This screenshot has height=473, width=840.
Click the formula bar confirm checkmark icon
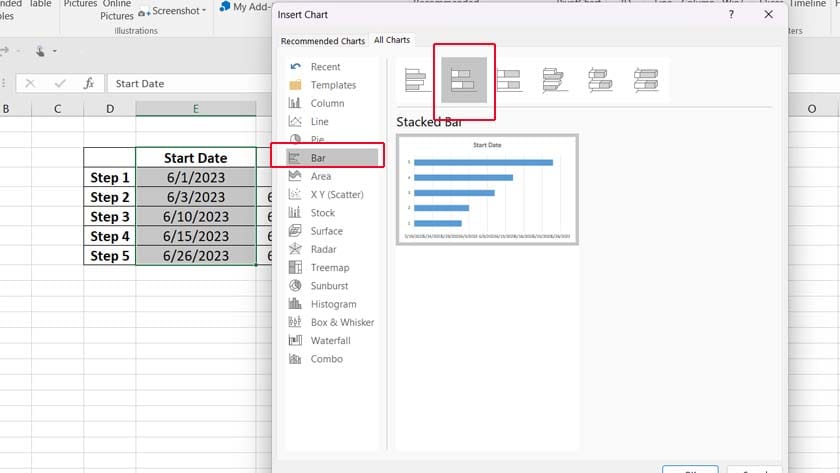click(x=60, y=83)
